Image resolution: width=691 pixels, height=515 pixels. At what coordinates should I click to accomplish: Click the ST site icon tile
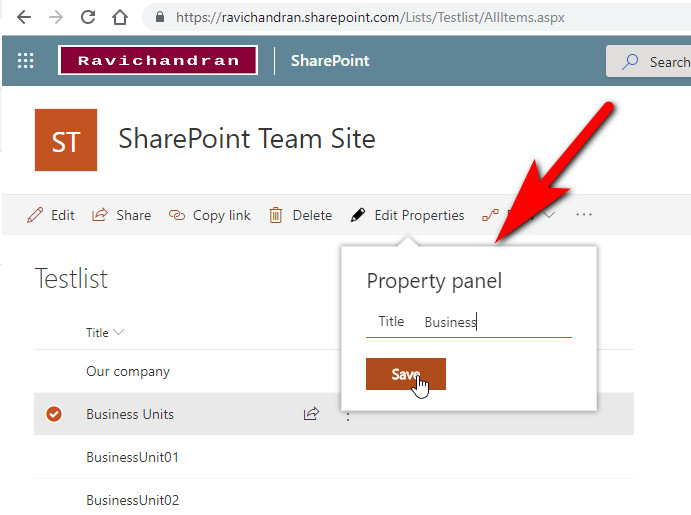[66, 140]
